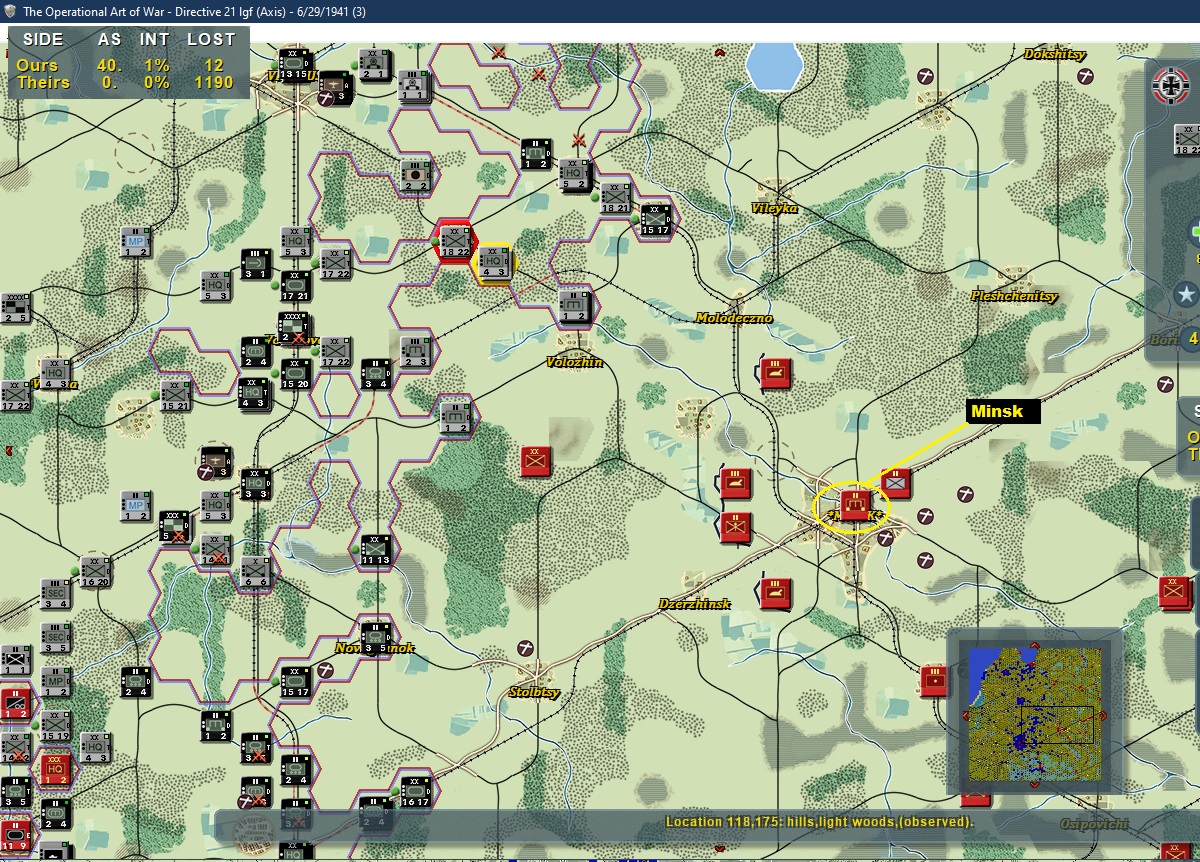Viewport: 1200px width, 862px height.
Task: Click the minimap overview
Action: (x=1035, y=712)
